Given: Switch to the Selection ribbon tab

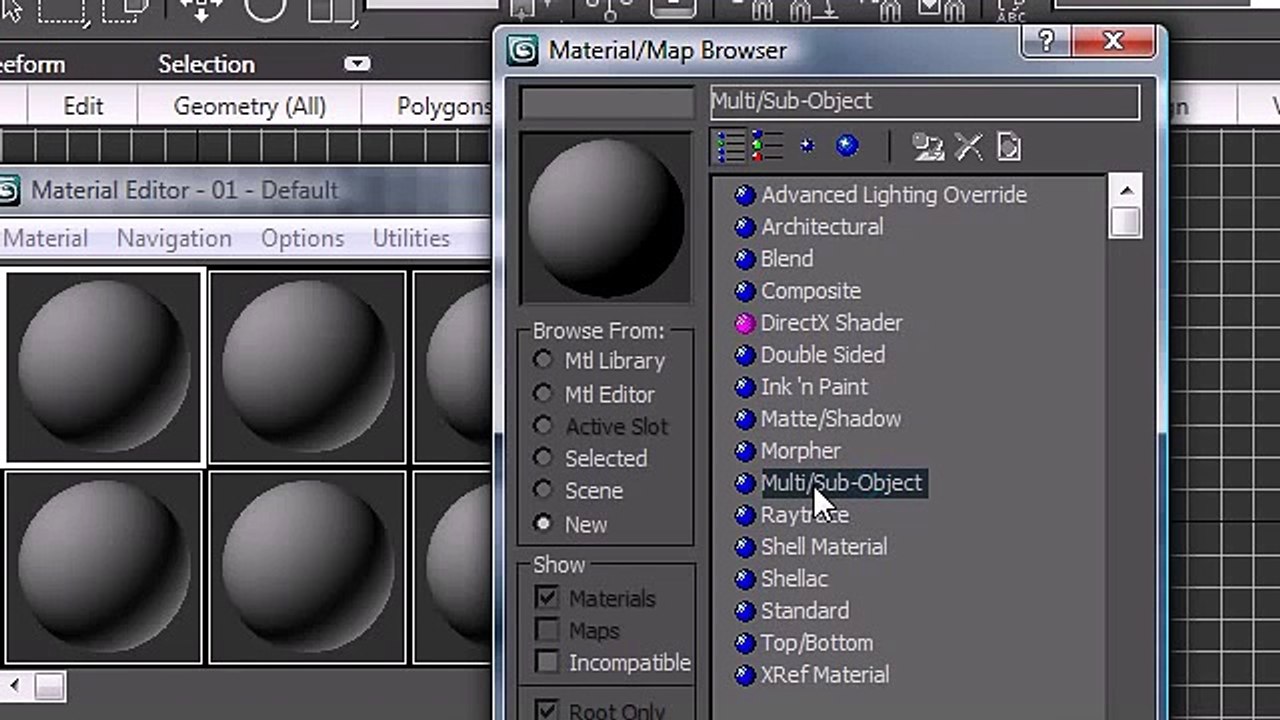Looking at the screenshot, I should 206,64.
